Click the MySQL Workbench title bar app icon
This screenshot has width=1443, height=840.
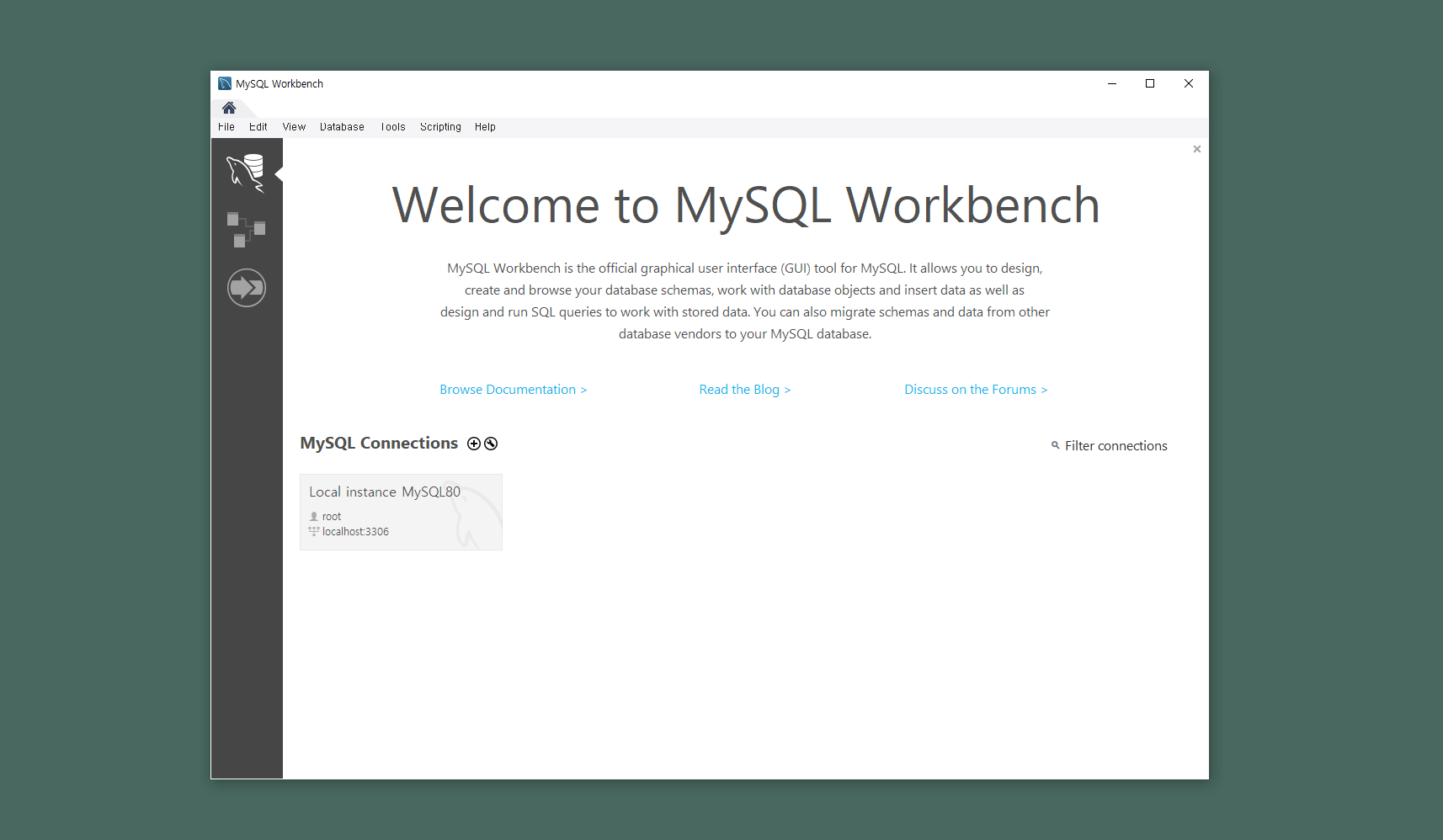[x=225, y=83]
